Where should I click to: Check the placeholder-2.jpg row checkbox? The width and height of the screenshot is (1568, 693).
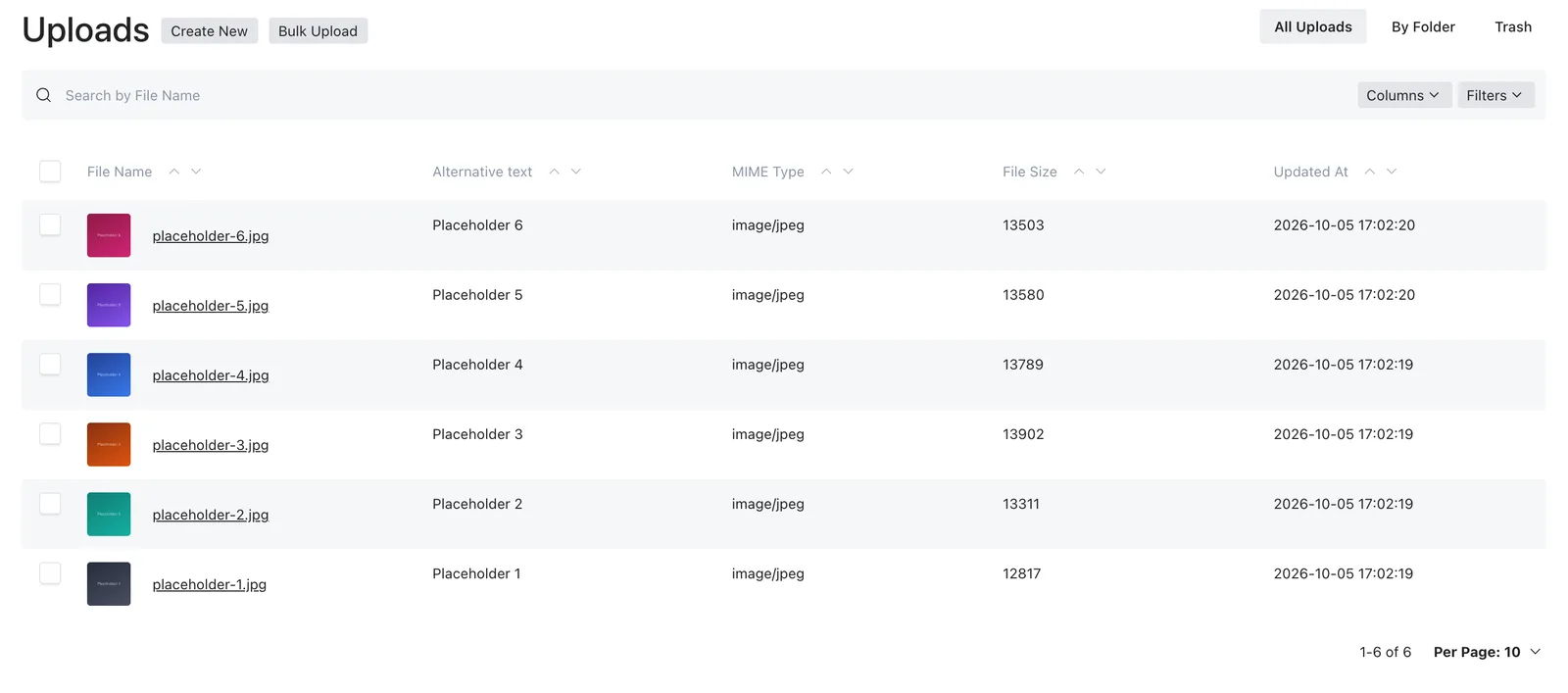click(x=50, y=503)
